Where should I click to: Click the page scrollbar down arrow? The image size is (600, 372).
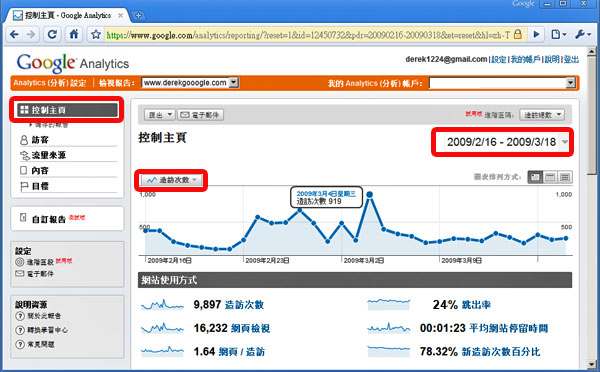click(x=592, y=365)
